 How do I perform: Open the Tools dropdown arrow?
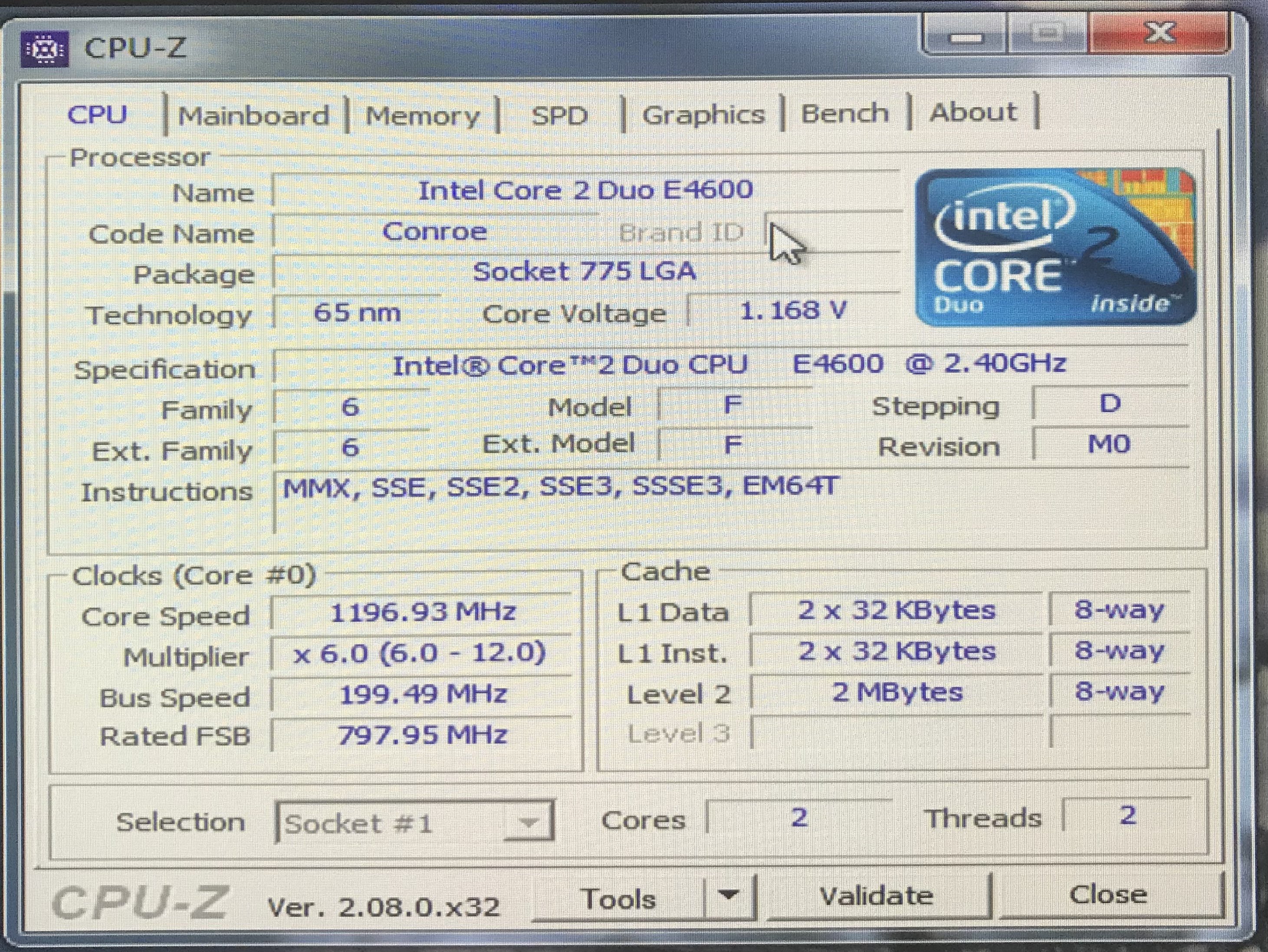point(729,895)
